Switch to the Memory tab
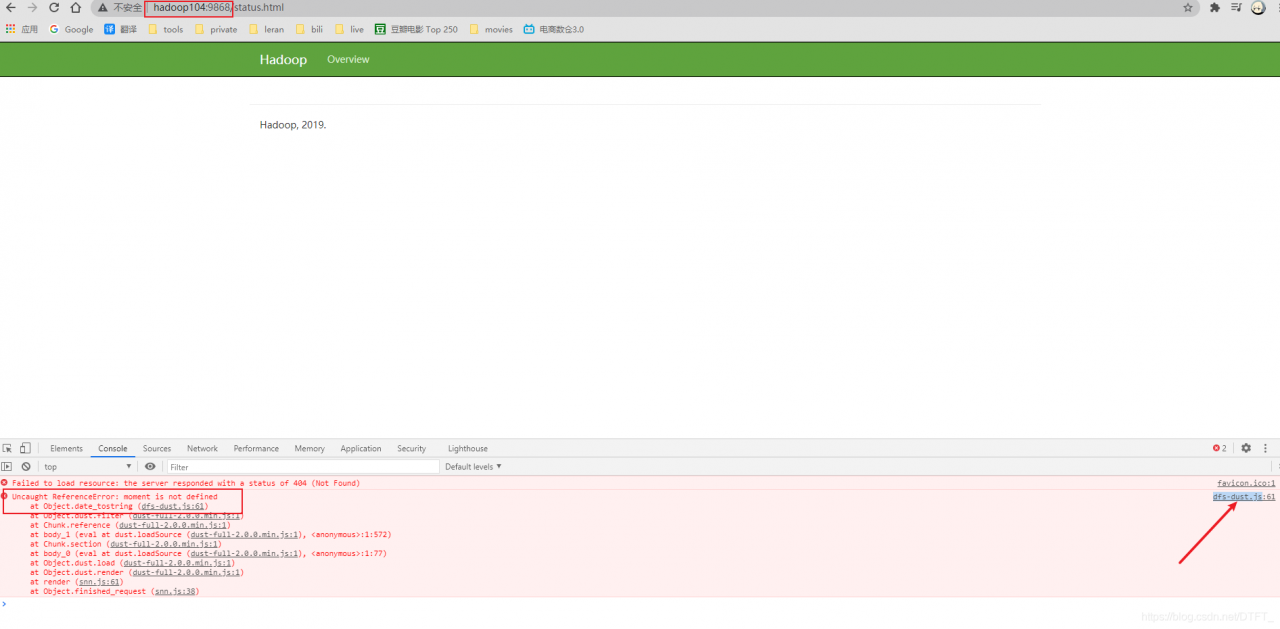1280x629 pixels. tap(309, 449)
